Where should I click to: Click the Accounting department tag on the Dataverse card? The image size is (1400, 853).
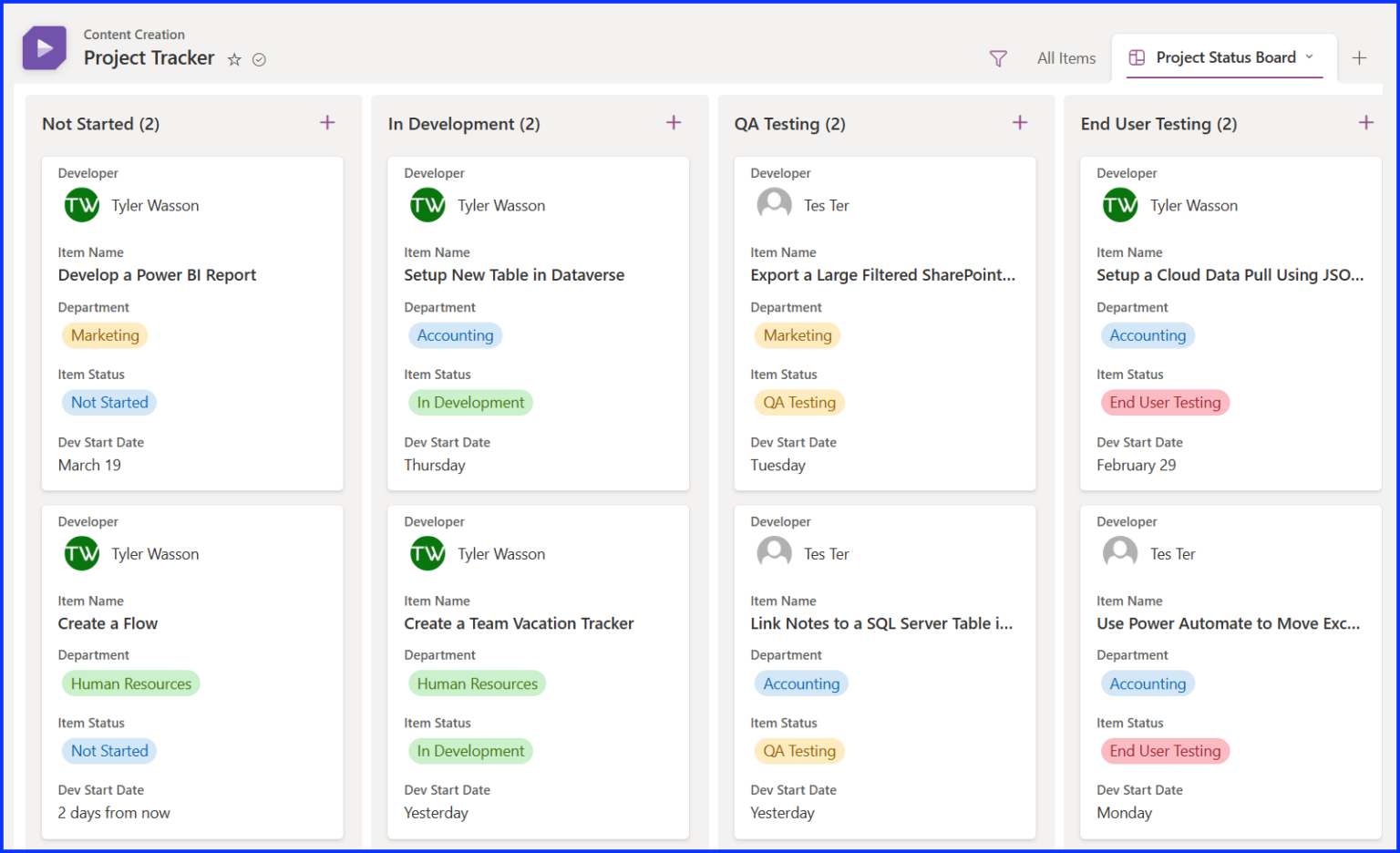click(x=456, y=334)
